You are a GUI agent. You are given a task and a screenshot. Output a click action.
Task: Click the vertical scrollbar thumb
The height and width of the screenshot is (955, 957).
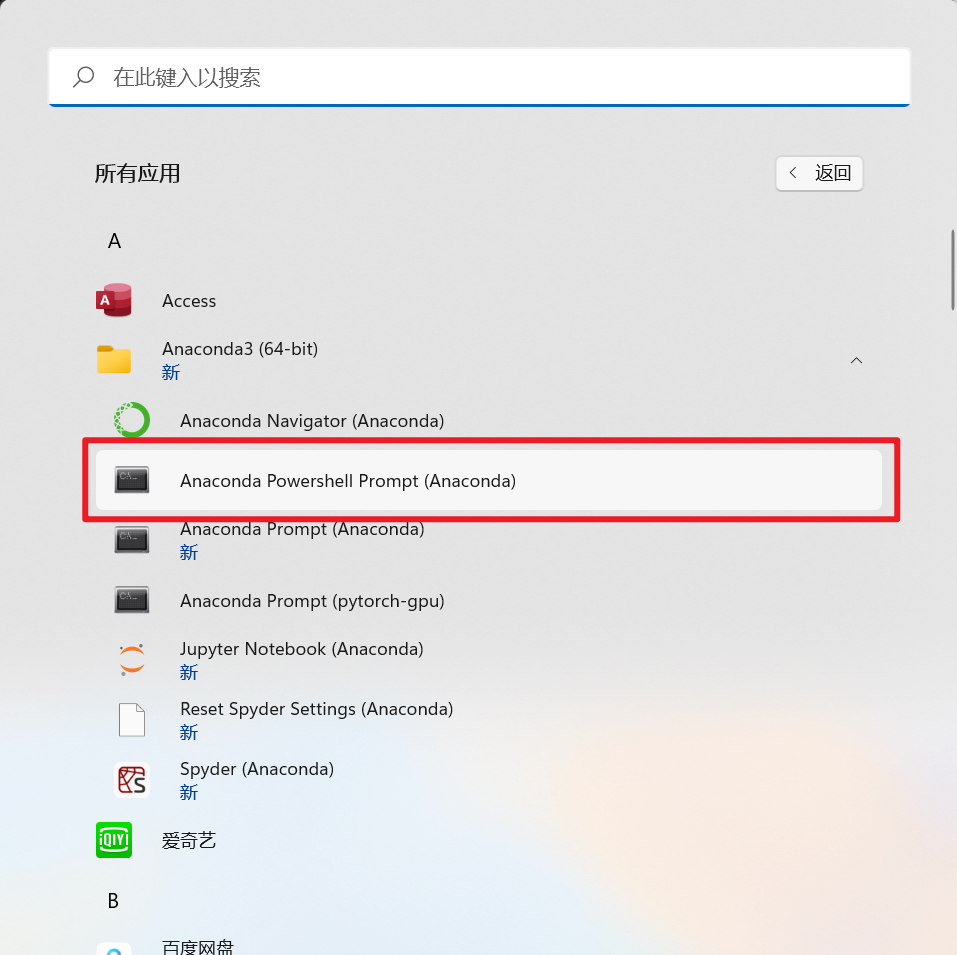[953, 270]
